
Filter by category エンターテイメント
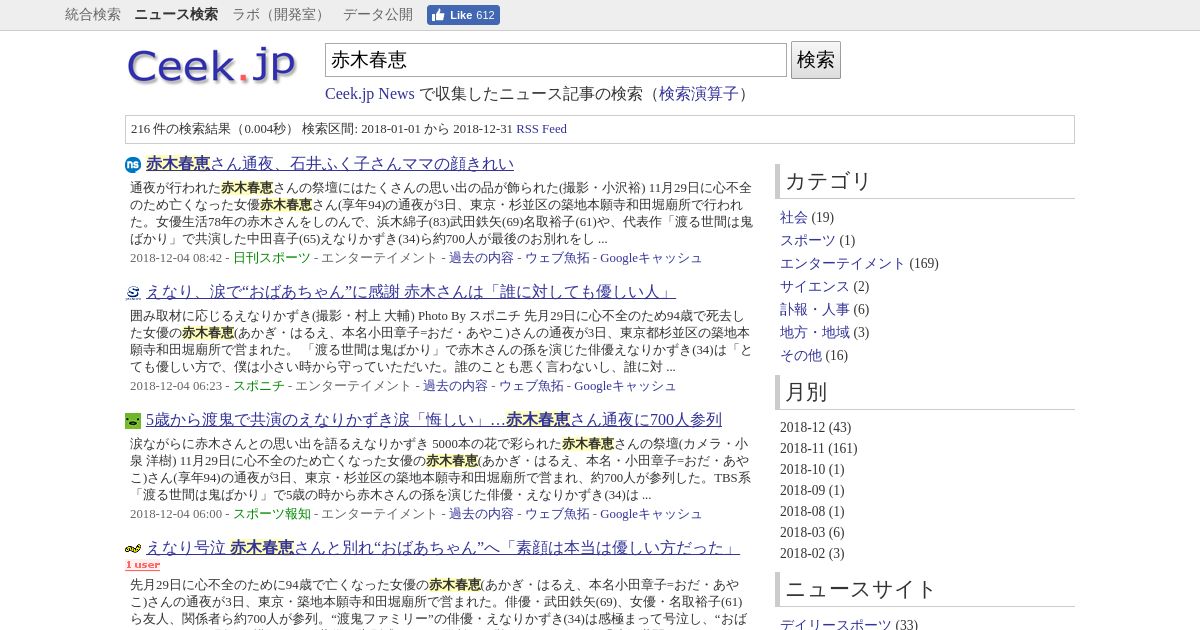click(842, 264)
